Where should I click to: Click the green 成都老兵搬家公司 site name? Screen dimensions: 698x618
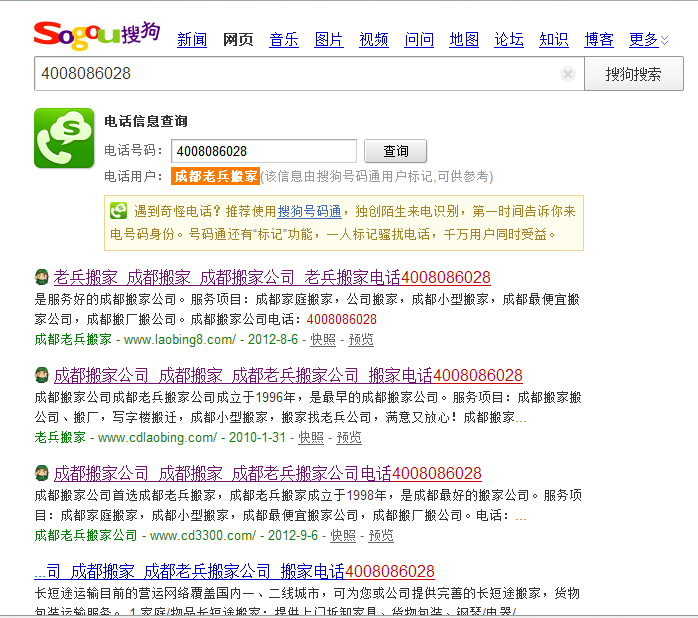point(85,536)
